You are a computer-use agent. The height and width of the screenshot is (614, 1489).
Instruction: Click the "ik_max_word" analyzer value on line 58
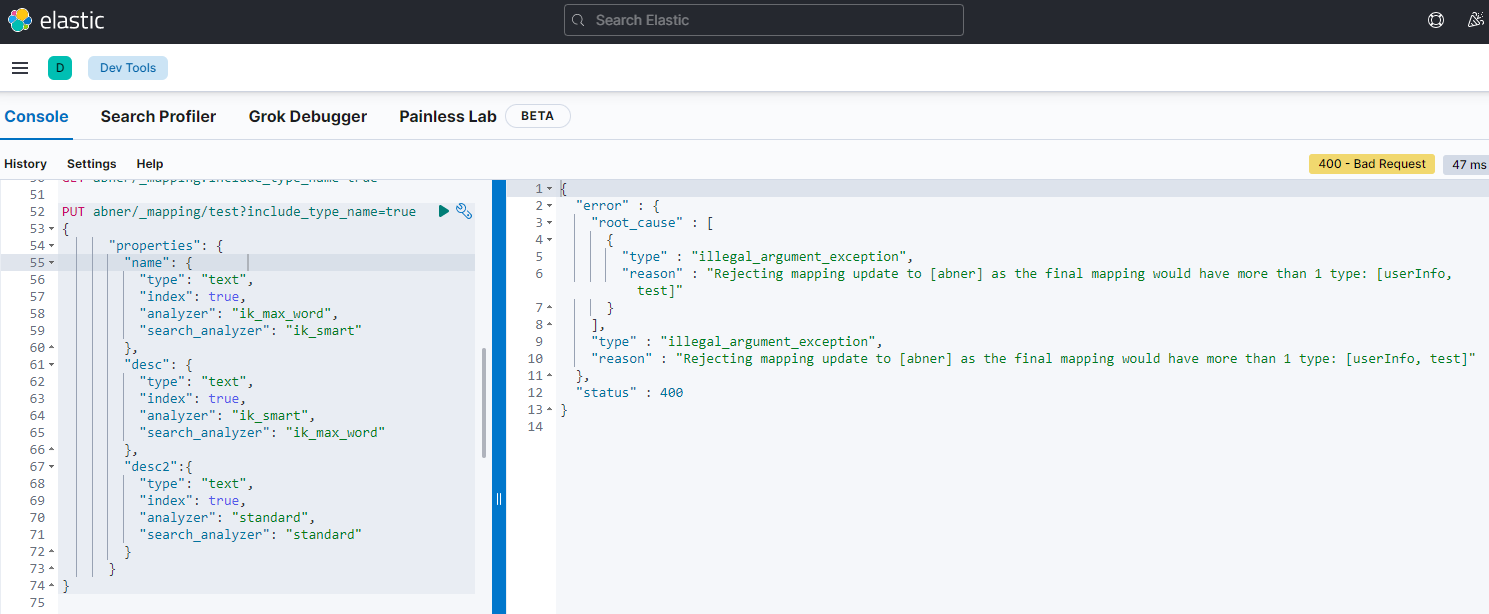[x=285, y=314]
